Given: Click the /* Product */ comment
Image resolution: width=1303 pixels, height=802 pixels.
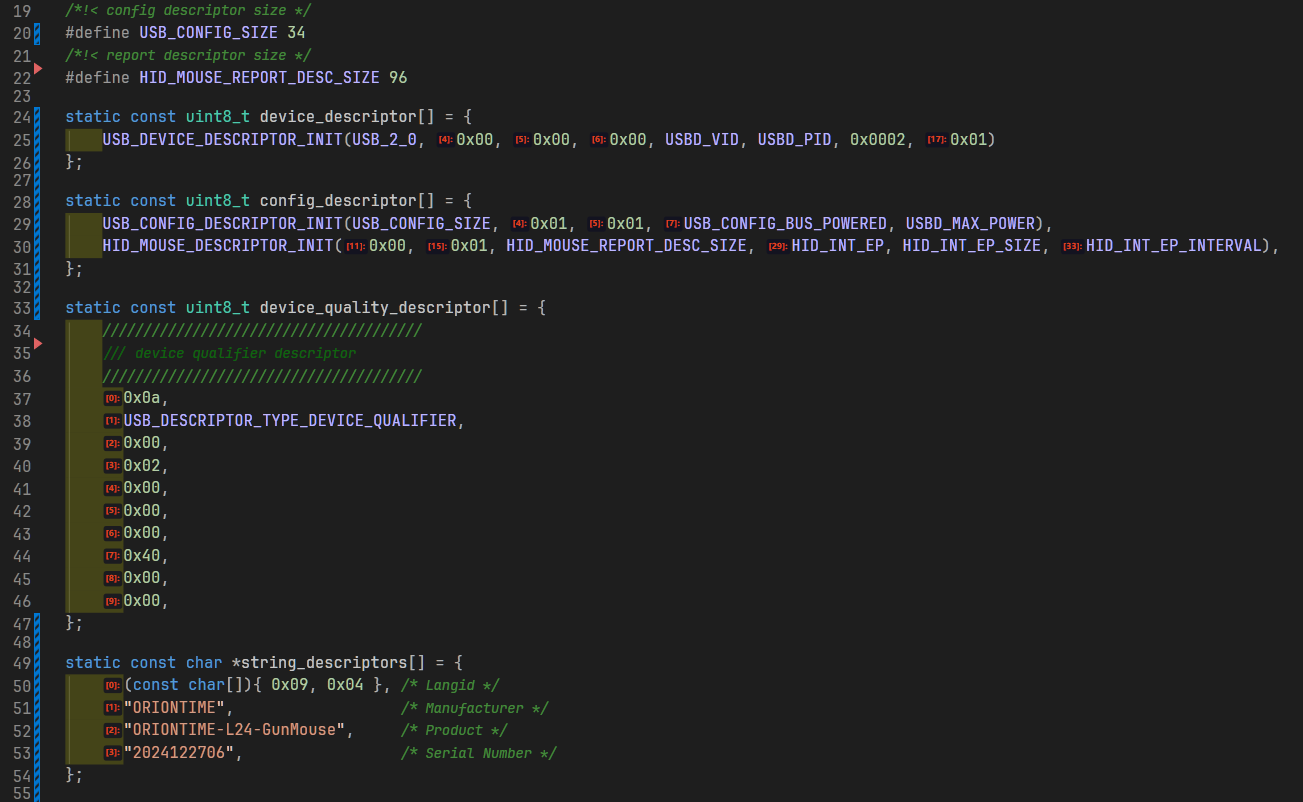Looking at the screenshot, I should (454, 730).
